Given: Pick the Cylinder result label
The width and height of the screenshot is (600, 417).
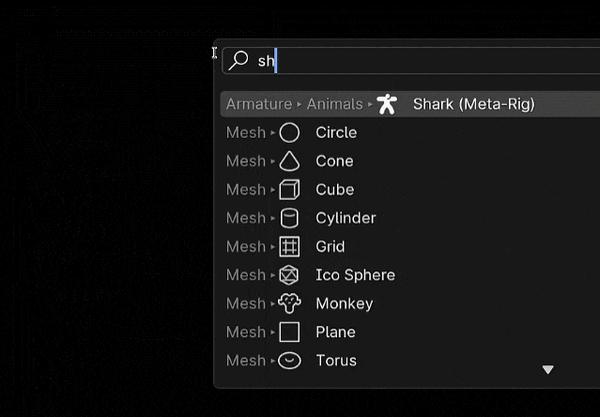Looking at the screenshot, I should [346, 218].
